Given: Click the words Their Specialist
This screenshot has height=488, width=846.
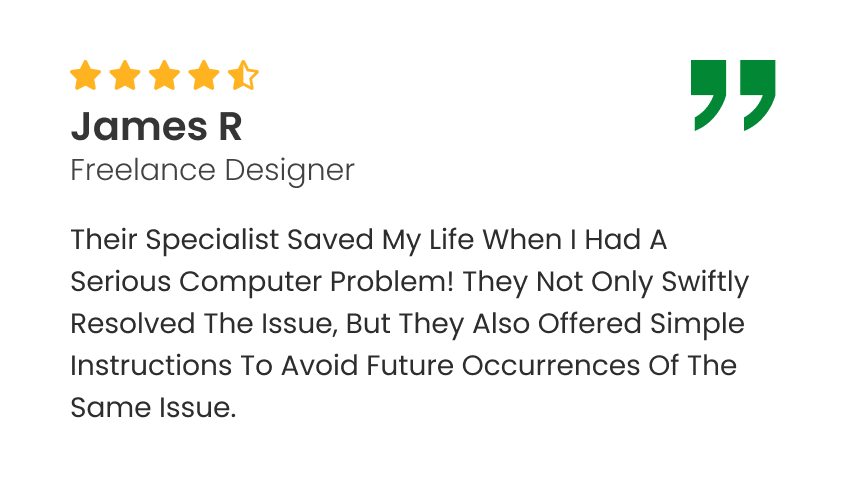Looking at the screenshot, I should click(x=175, y=240).
